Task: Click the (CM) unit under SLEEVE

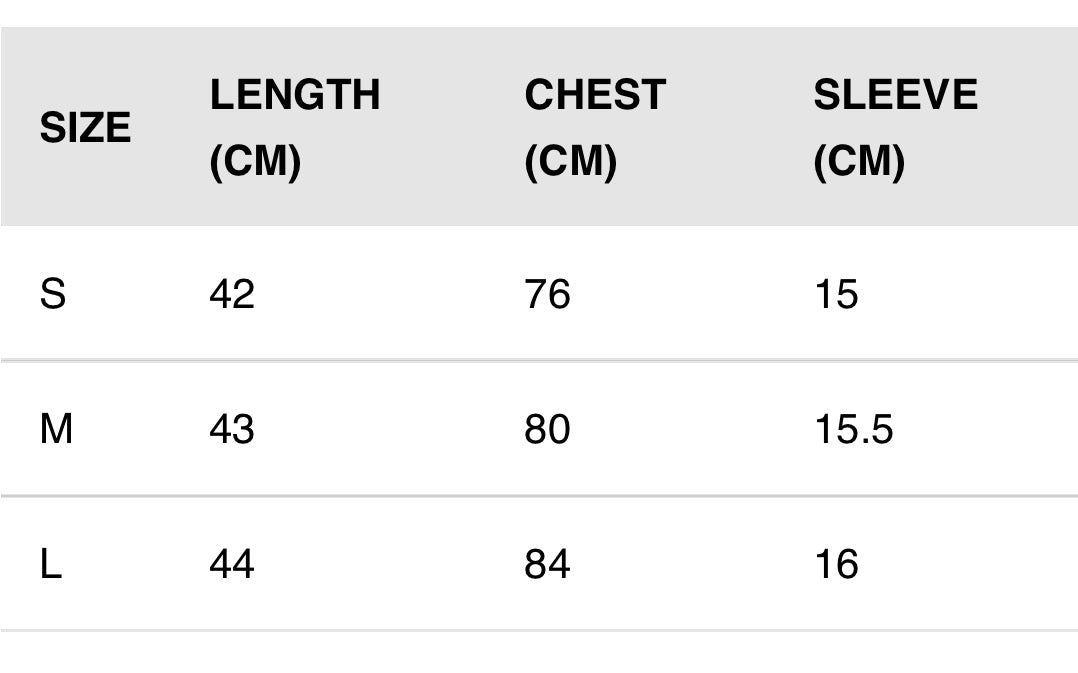Action: click(859, 161)
